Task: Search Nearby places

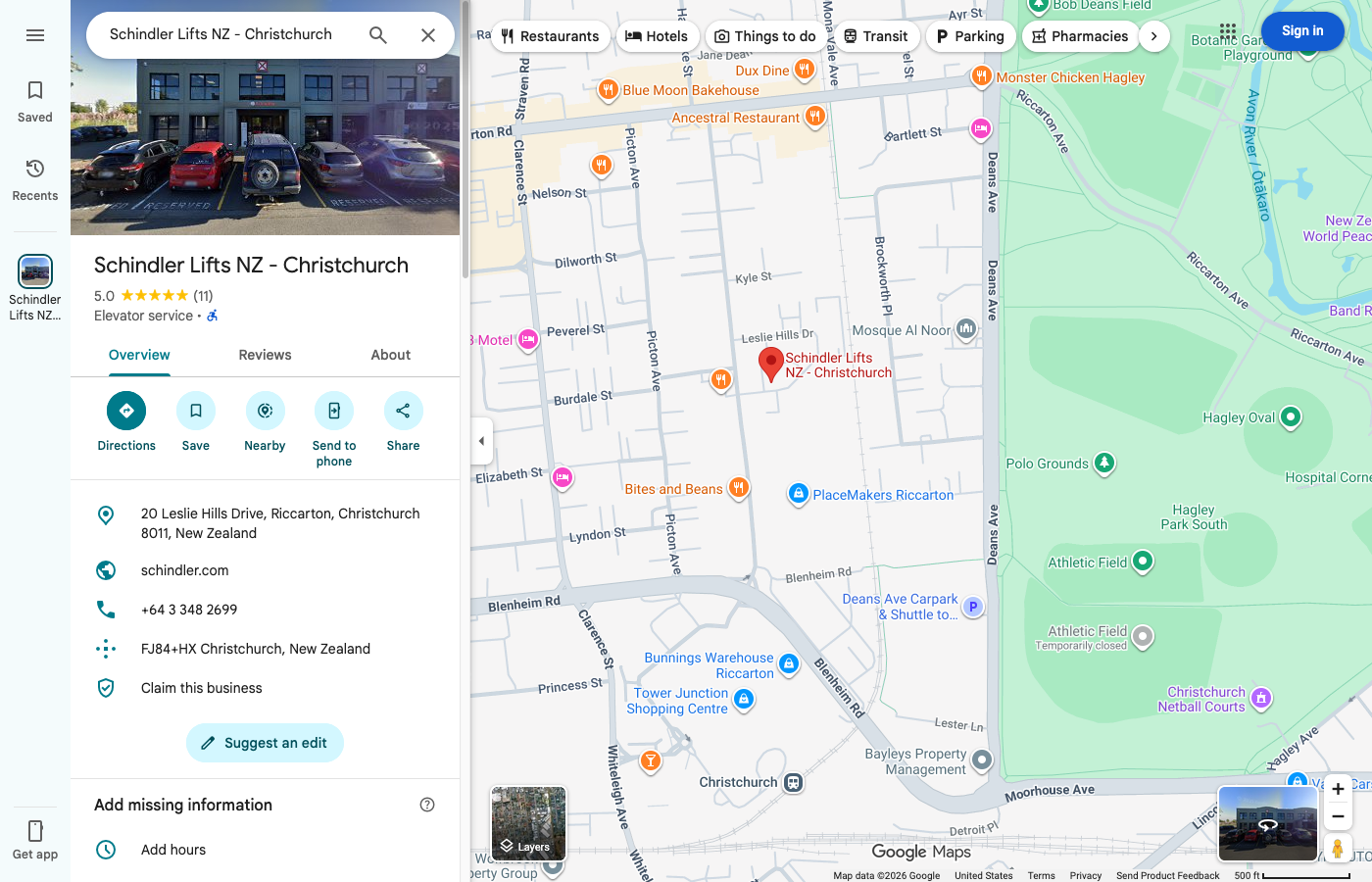Action: tap(265, 422)
